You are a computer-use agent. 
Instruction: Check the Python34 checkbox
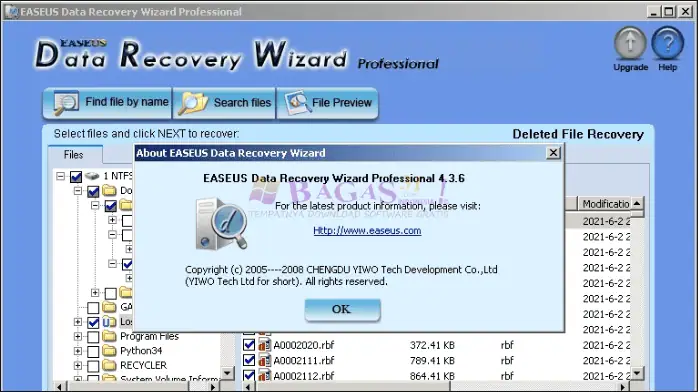[93, 352]
